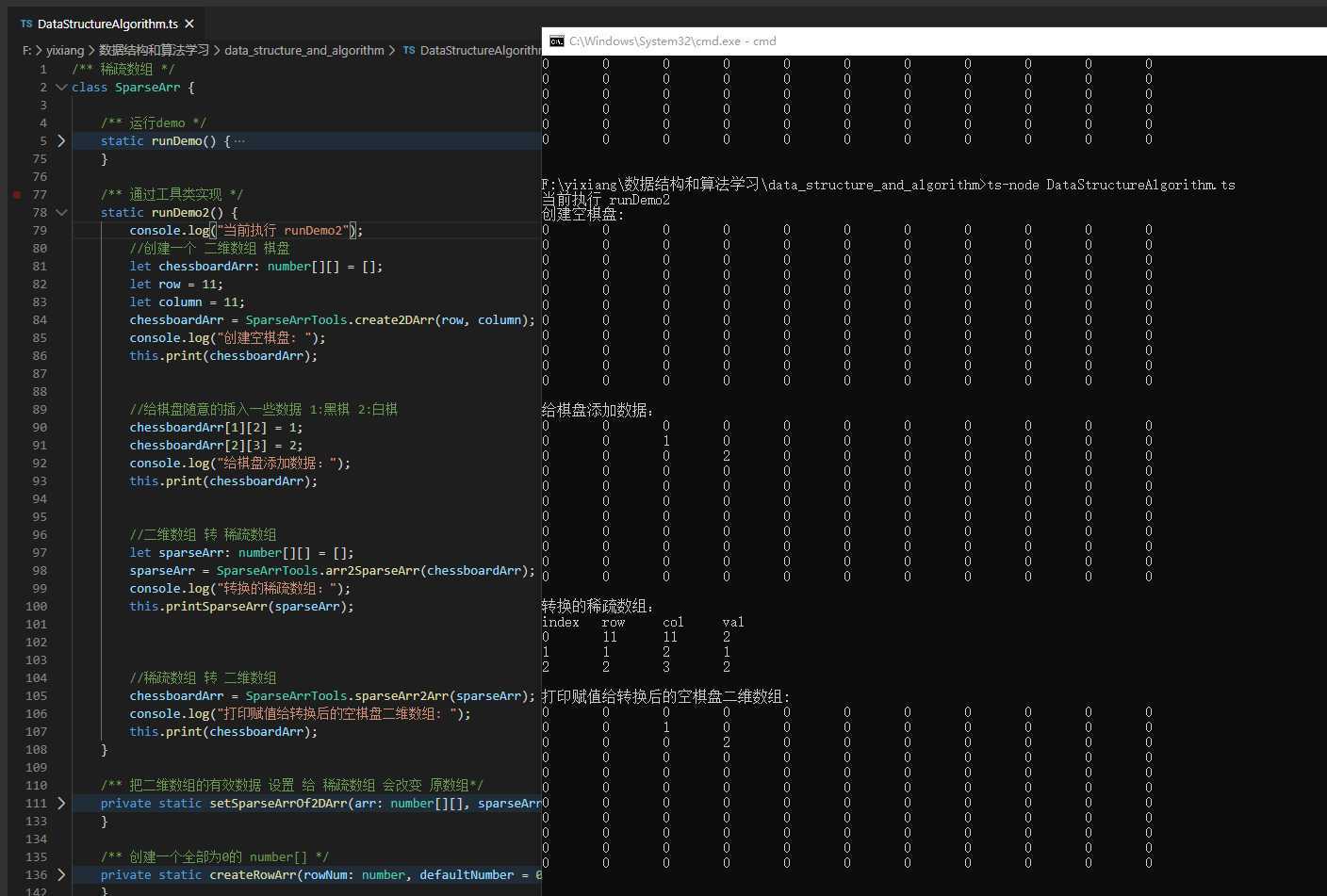Remove the breakpoint on line 77

click(x=17, y=194)
